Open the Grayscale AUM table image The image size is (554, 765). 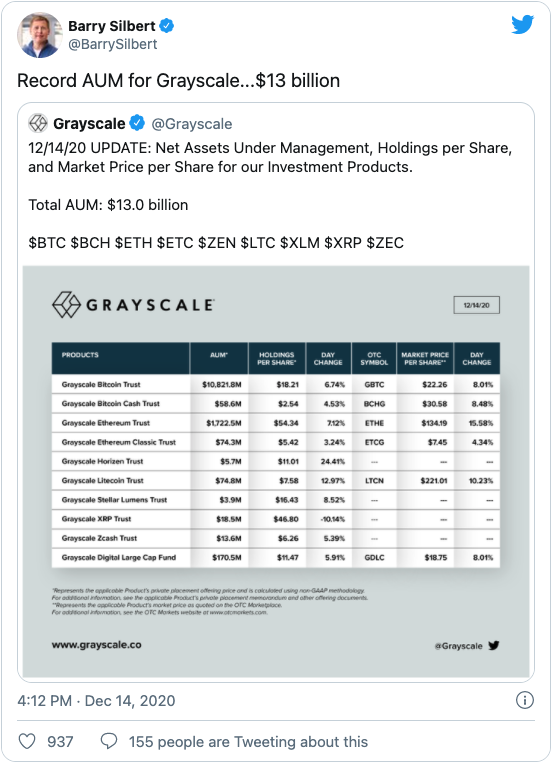[x=276, y=471]
